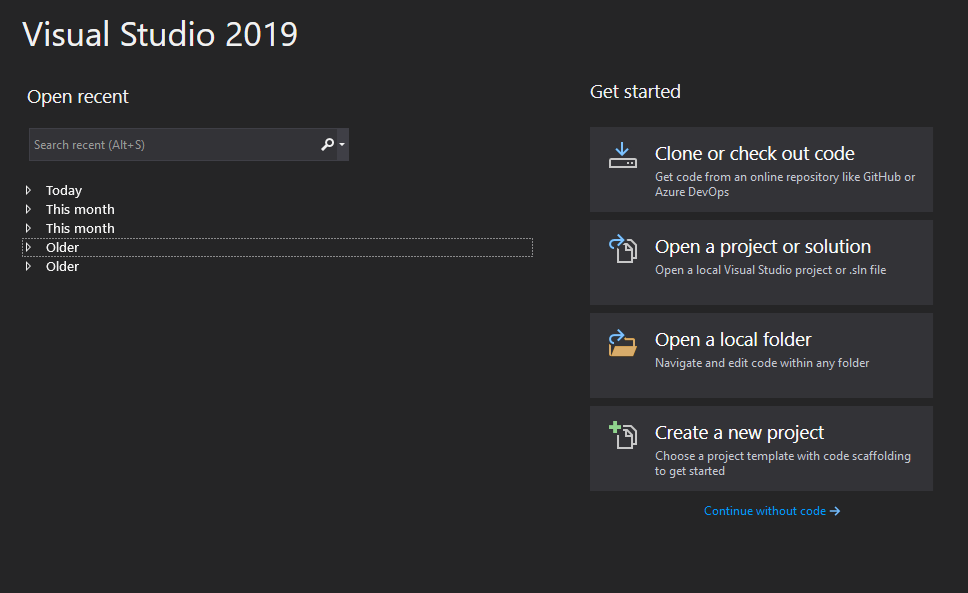Start with Create a new project
Viewport: 968px width, 593px height.
point(739,433)
